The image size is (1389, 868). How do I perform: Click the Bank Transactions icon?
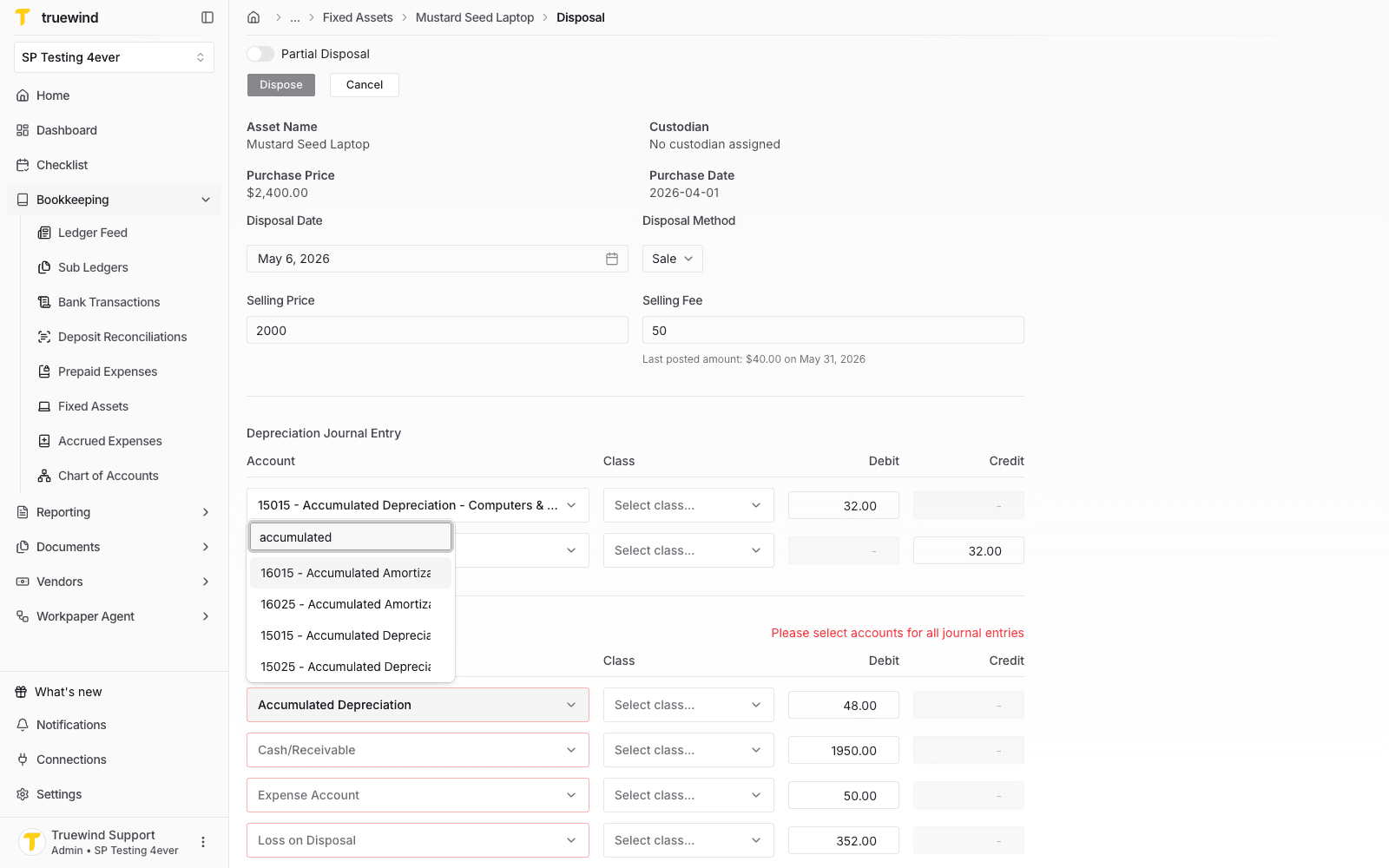click(44, 302)
